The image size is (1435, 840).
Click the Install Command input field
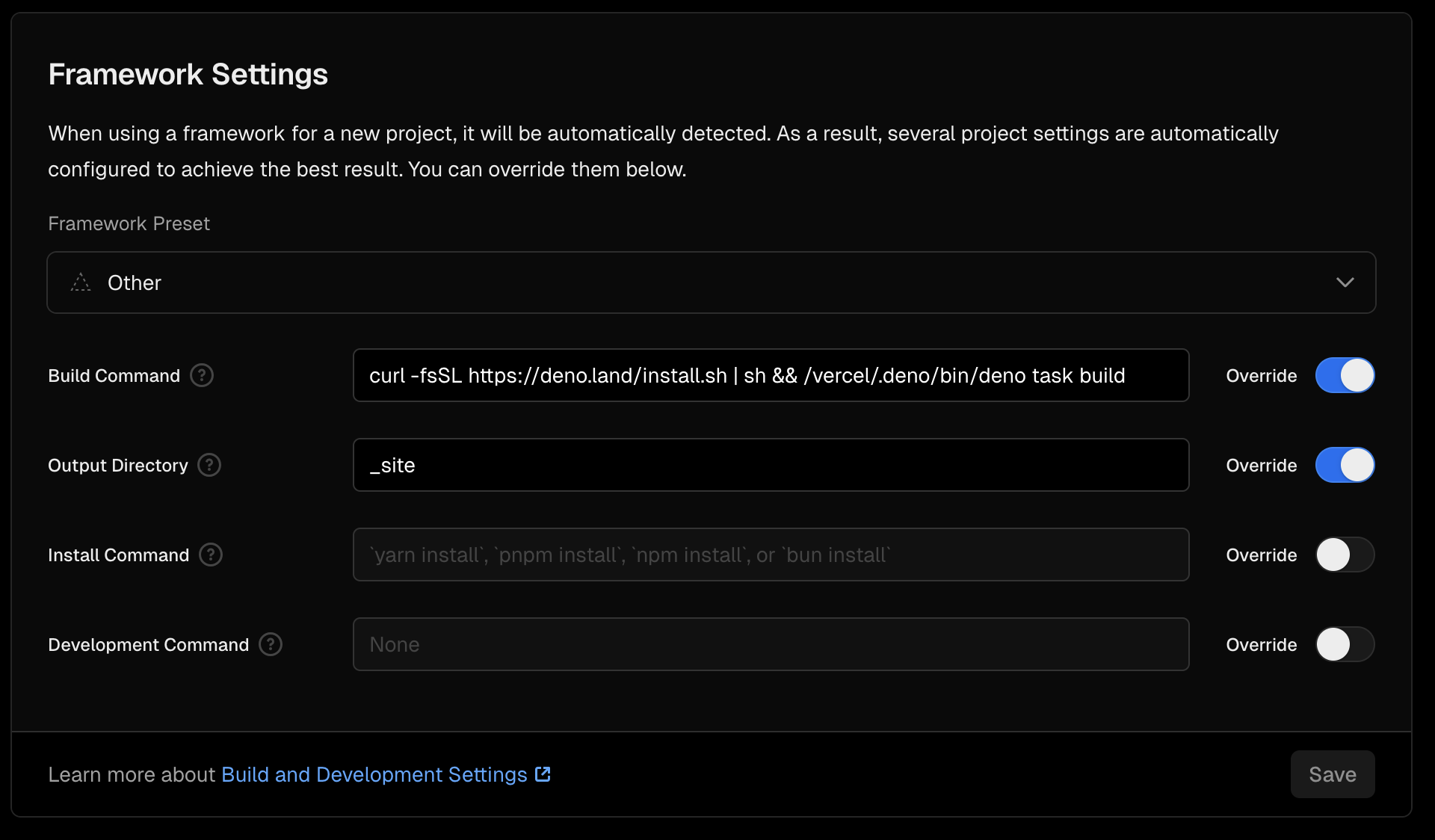point(770,555)
